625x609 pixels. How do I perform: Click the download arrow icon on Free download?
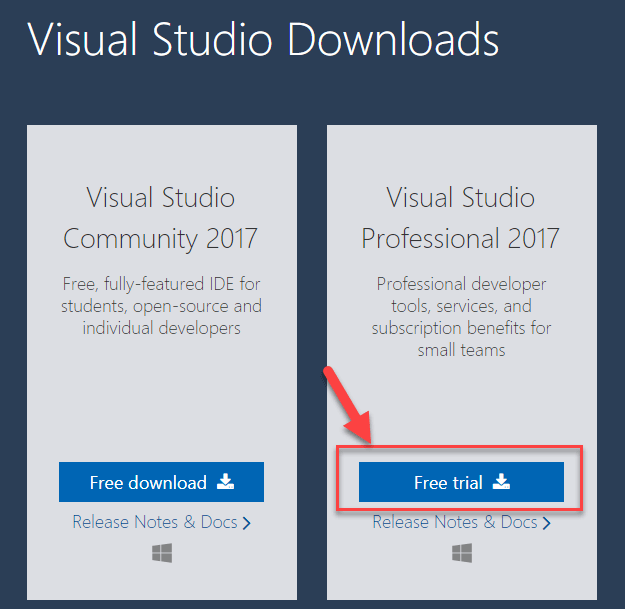pos(226,482)
